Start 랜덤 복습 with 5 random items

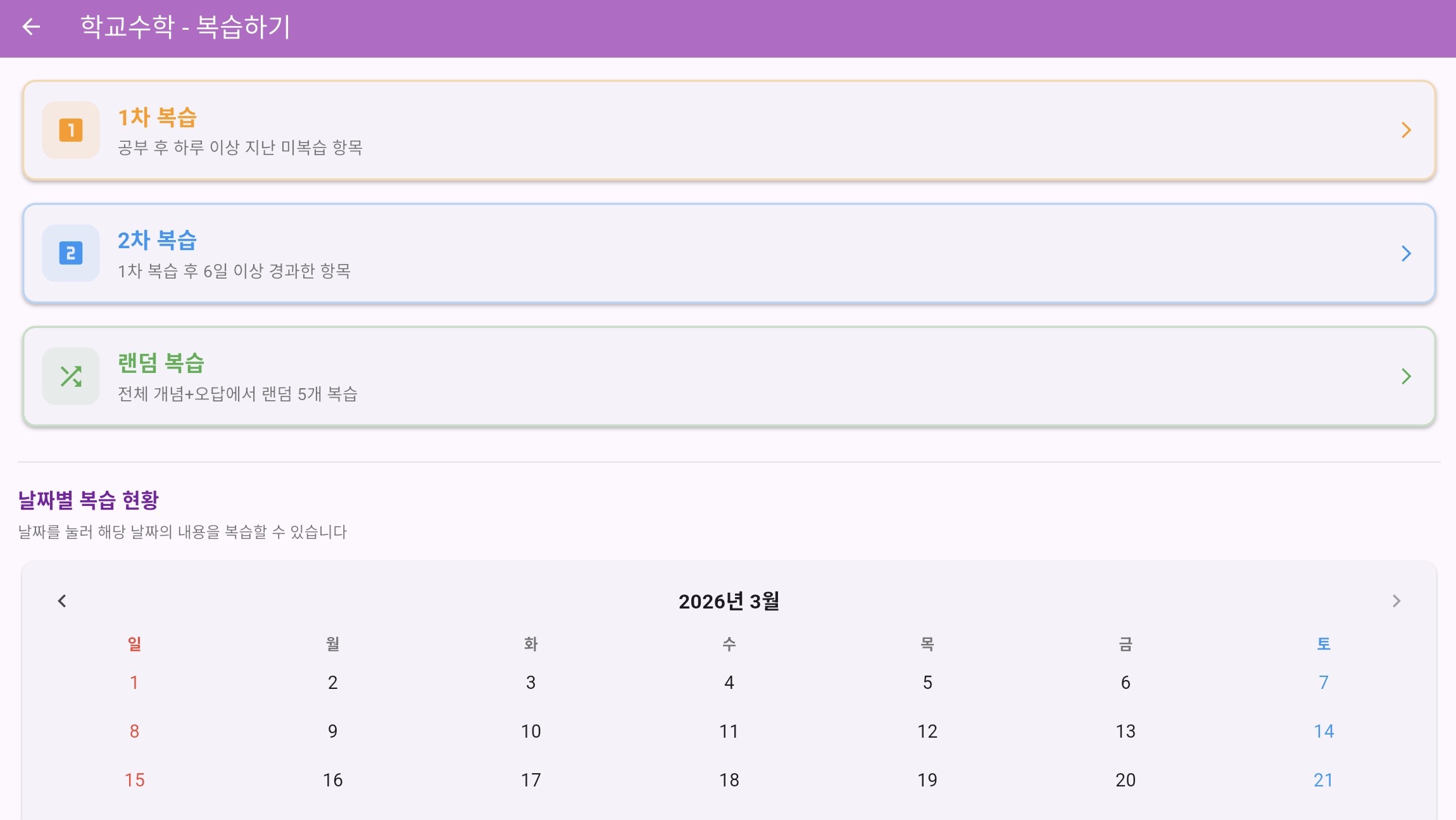[728, 376]
